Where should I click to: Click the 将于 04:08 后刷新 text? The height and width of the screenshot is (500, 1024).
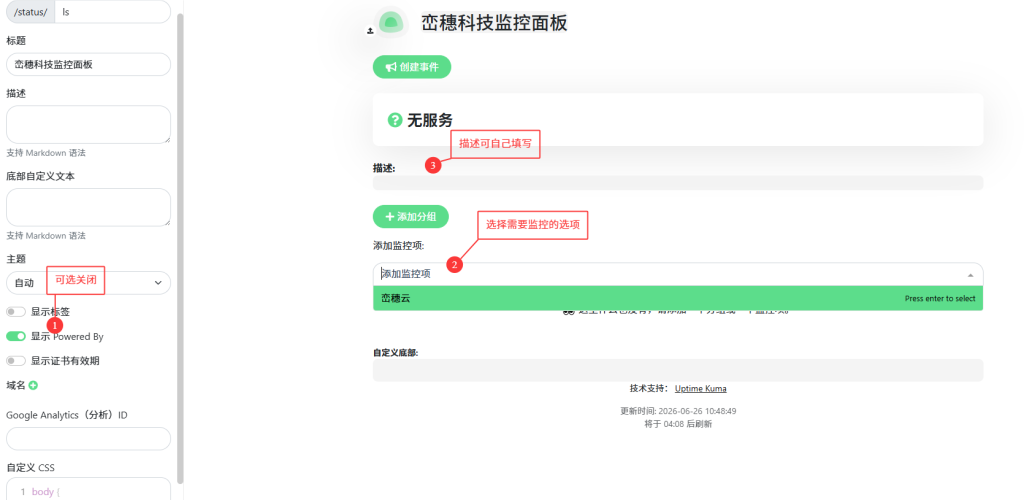pyautogui.click(x=678, y=424)
